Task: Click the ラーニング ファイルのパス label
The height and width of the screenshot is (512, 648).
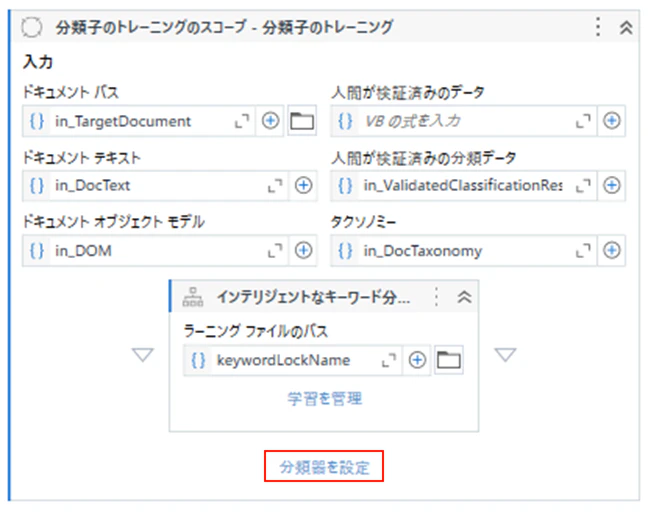Action: [x=255, y=331]
